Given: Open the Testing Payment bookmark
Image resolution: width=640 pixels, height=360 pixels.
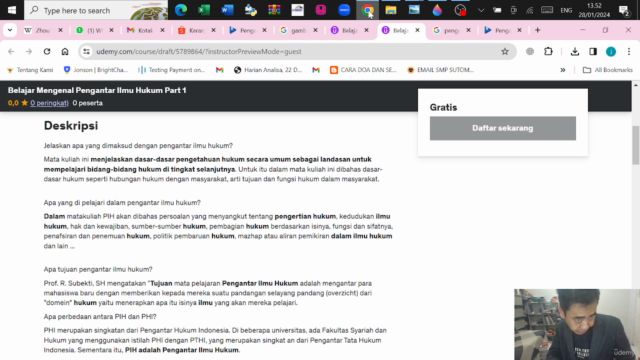Looking at the screenshot, I should (x=172, y=70).
